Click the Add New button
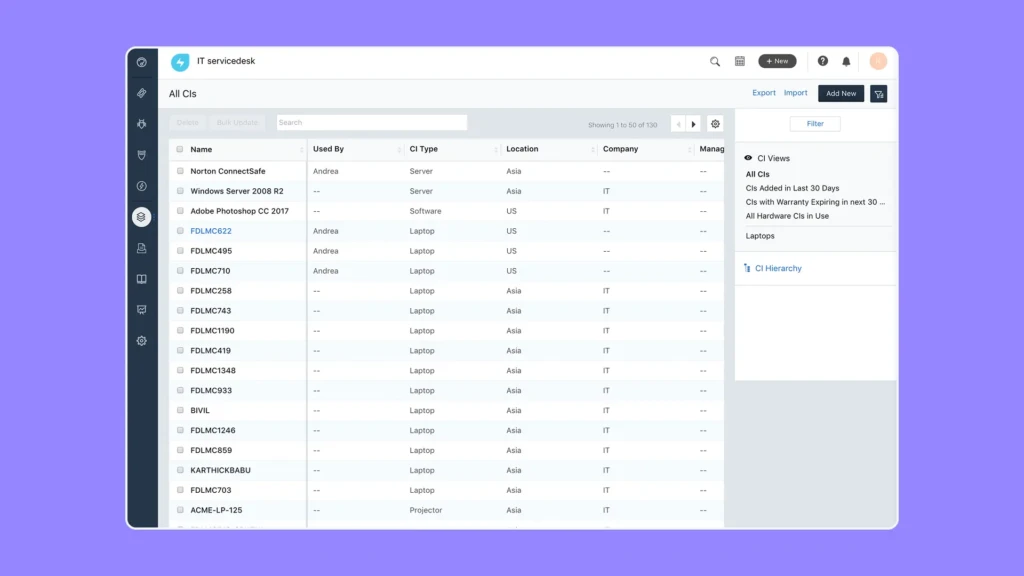This screenshot has width=1024, height=576. pos(841,93)
